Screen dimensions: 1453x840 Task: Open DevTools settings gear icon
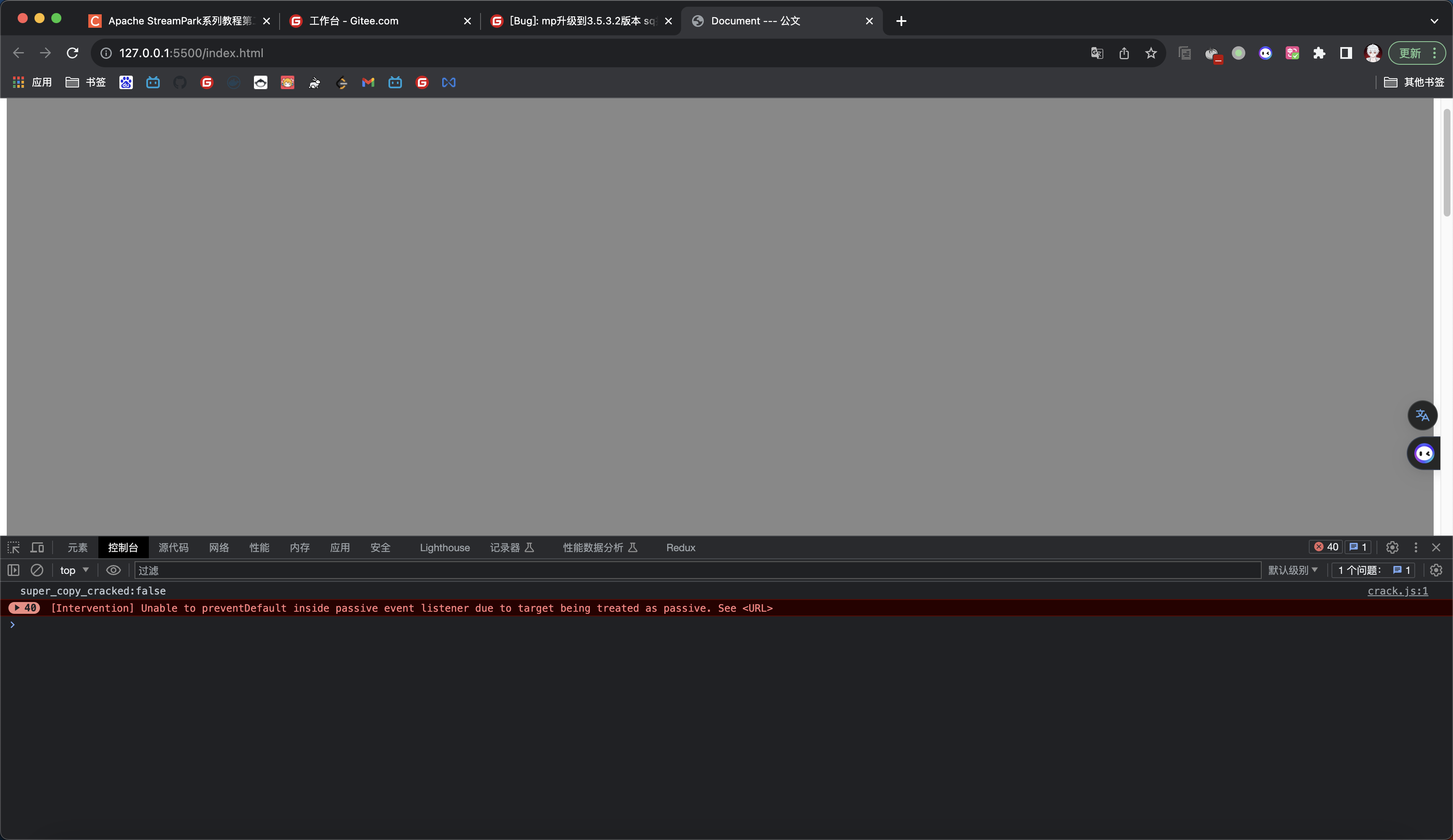1392,547
